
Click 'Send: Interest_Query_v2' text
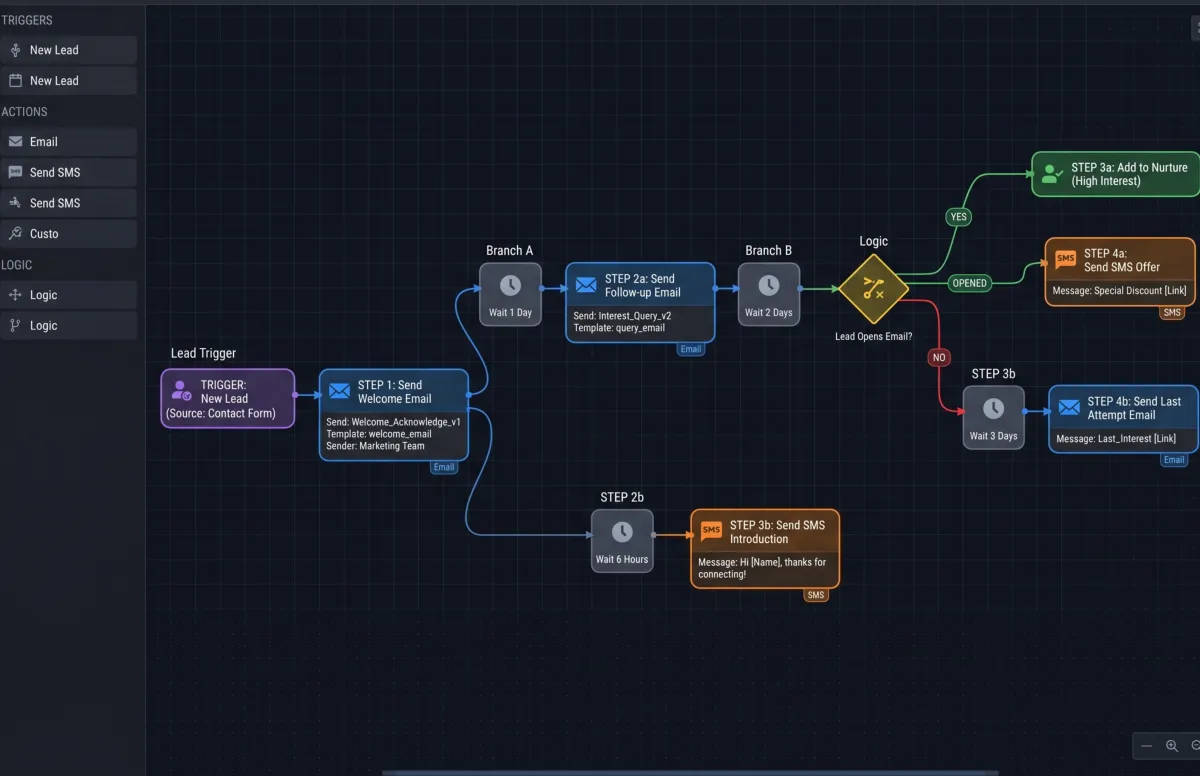pos(622,316)
